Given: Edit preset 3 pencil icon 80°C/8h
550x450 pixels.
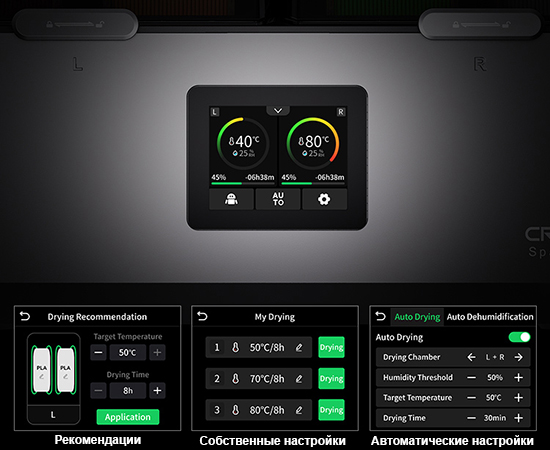Looking at the screenshot, I should (x=299, y=410).
